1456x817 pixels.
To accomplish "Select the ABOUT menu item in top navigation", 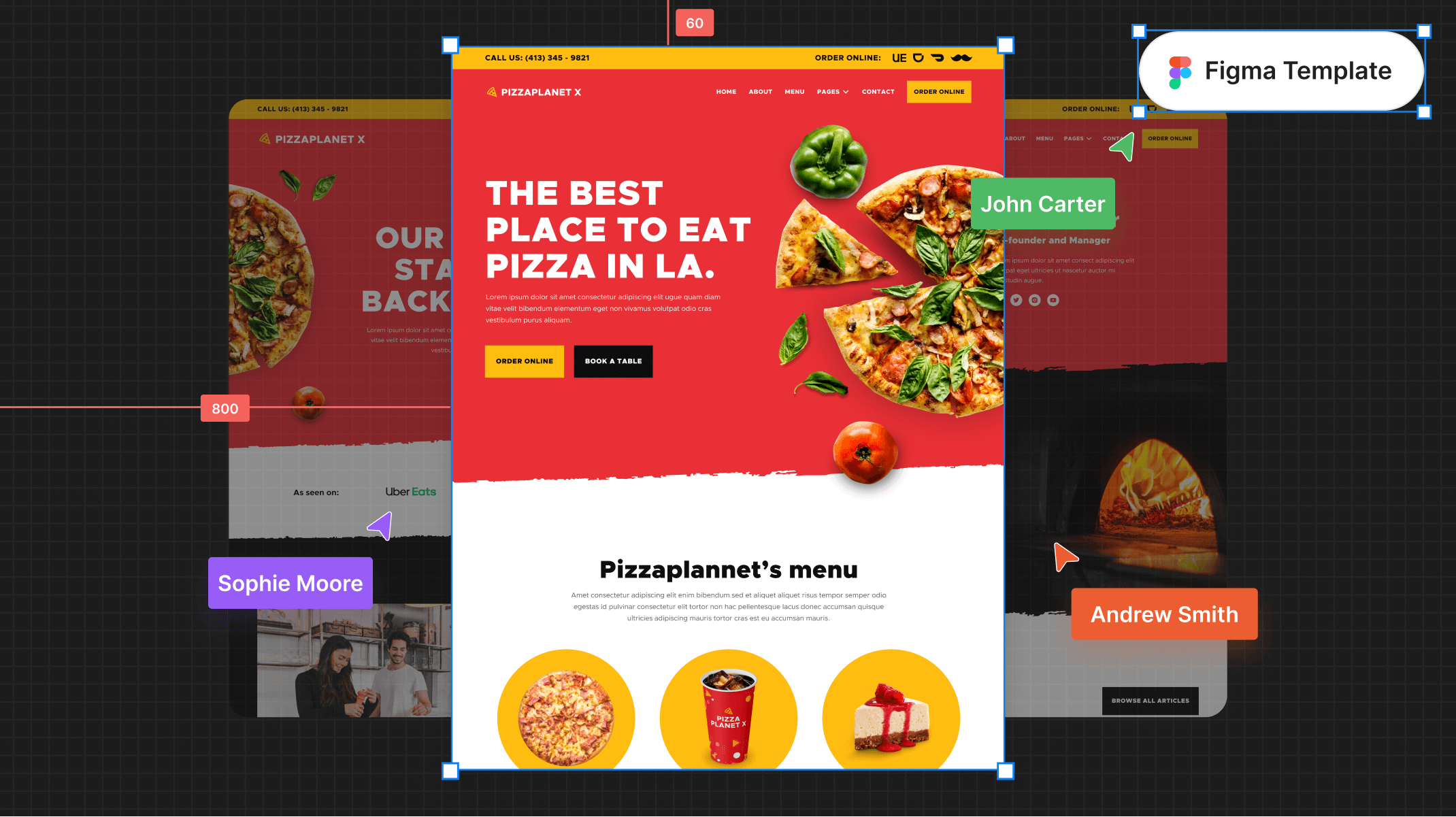I will (x=759, y=92).
